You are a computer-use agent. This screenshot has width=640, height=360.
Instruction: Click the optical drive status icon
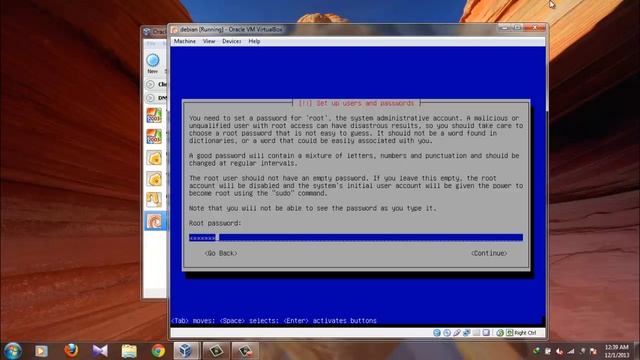pyautogui.click(x=447, y=333)
